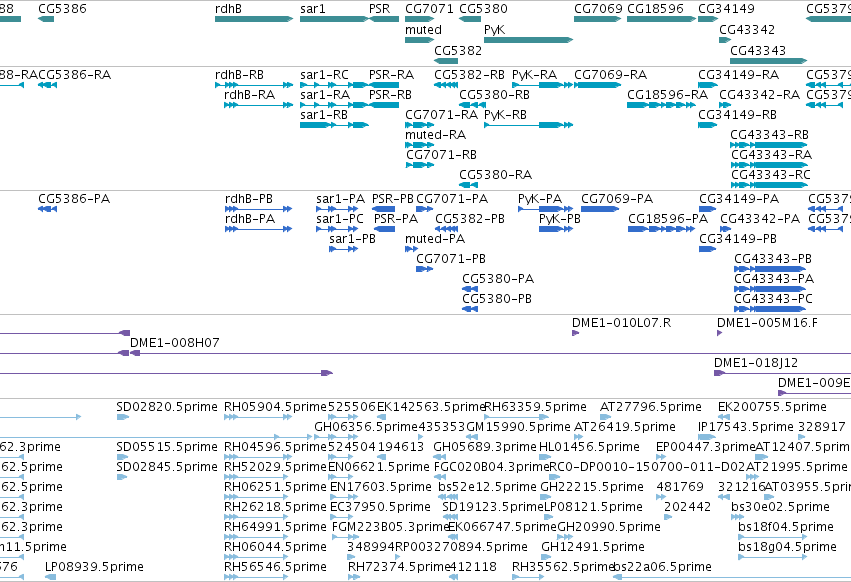Open the CG7069 gene label
The width and height of the screenshot is (851, 582).
598,9
